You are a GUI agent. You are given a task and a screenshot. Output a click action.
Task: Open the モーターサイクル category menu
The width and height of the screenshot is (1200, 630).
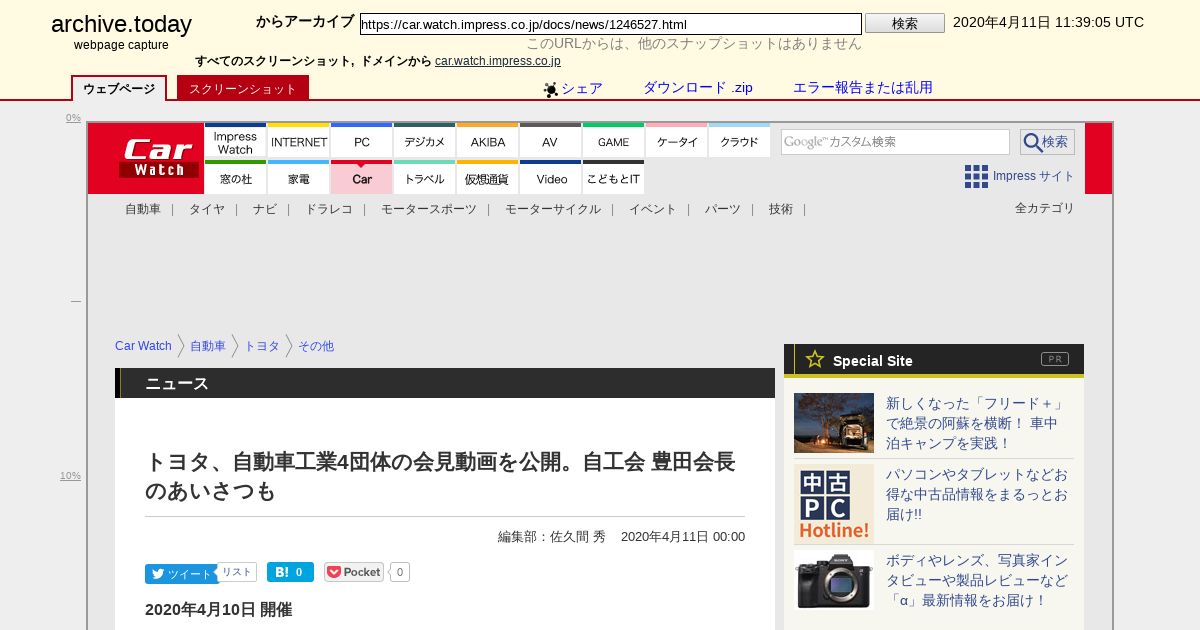tap(553, 209)
